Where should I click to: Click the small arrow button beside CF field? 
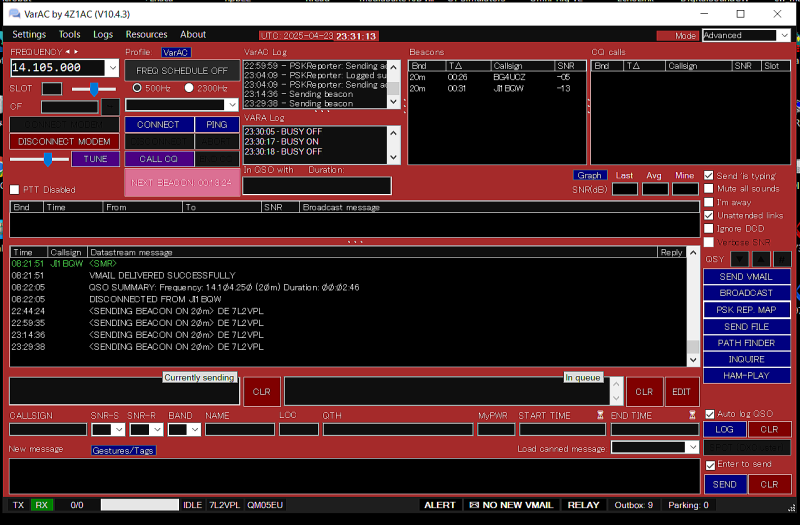pyautogui.click(x=110, y=107)
